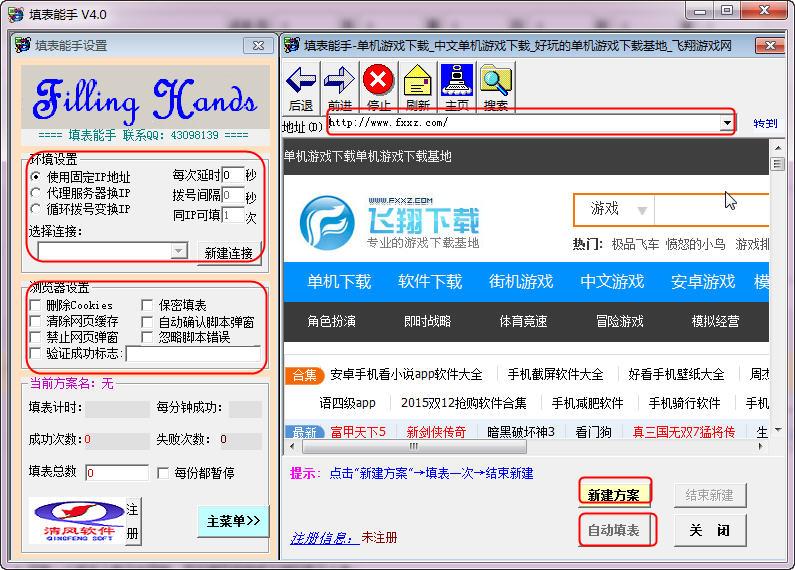The width and height of the screenshot is (795, 570).
Task: Click the 关闭 button
Action: [x=710, y=530]
